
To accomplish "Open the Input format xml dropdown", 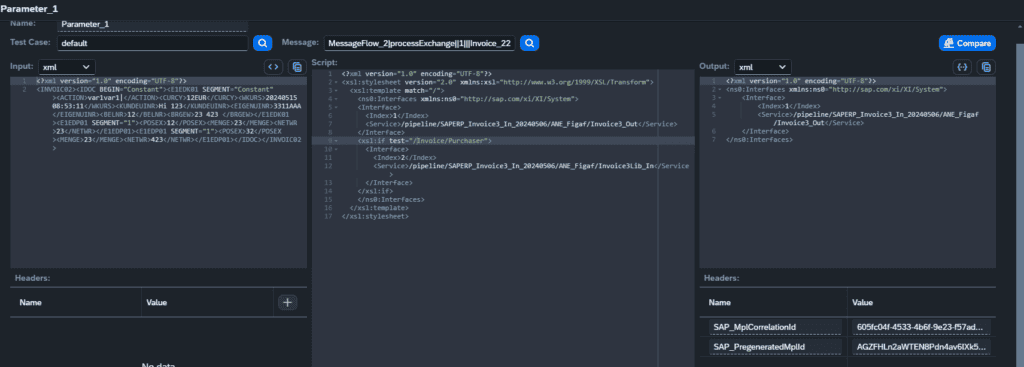I will [67, 67].
